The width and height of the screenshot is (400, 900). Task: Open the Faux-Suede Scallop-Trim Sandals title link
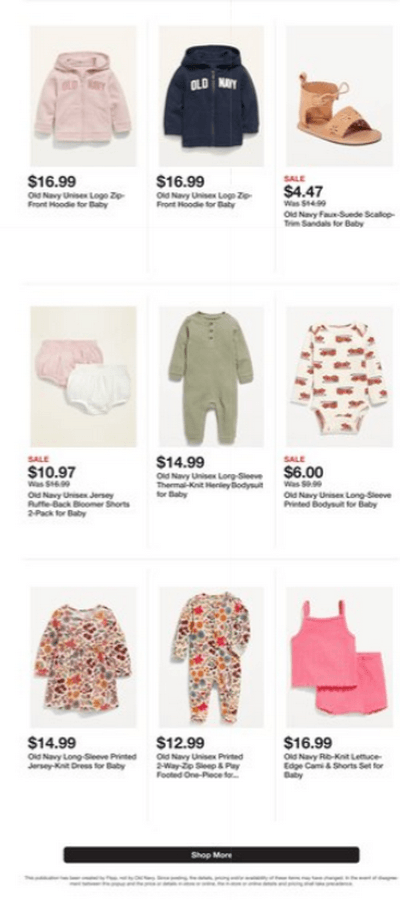point(339,219)
